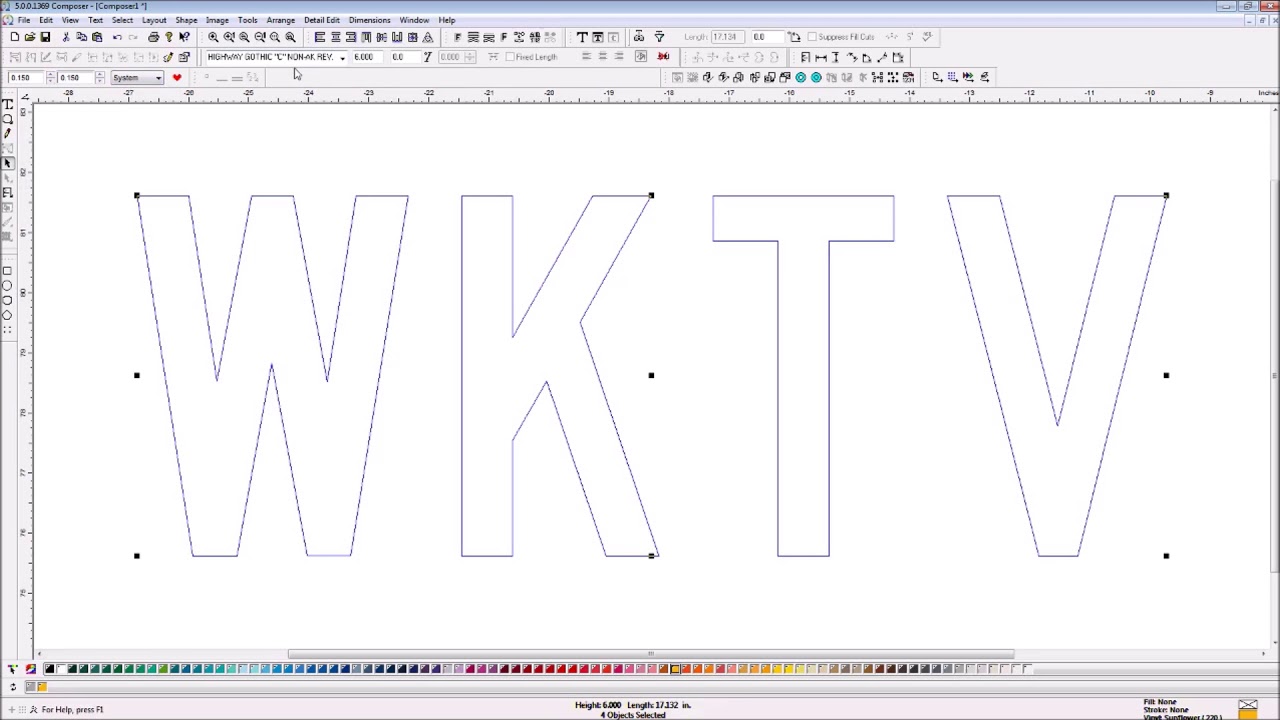
Task: Toggle the Fixed Length checkbox
Action: [x=510, y=57]
